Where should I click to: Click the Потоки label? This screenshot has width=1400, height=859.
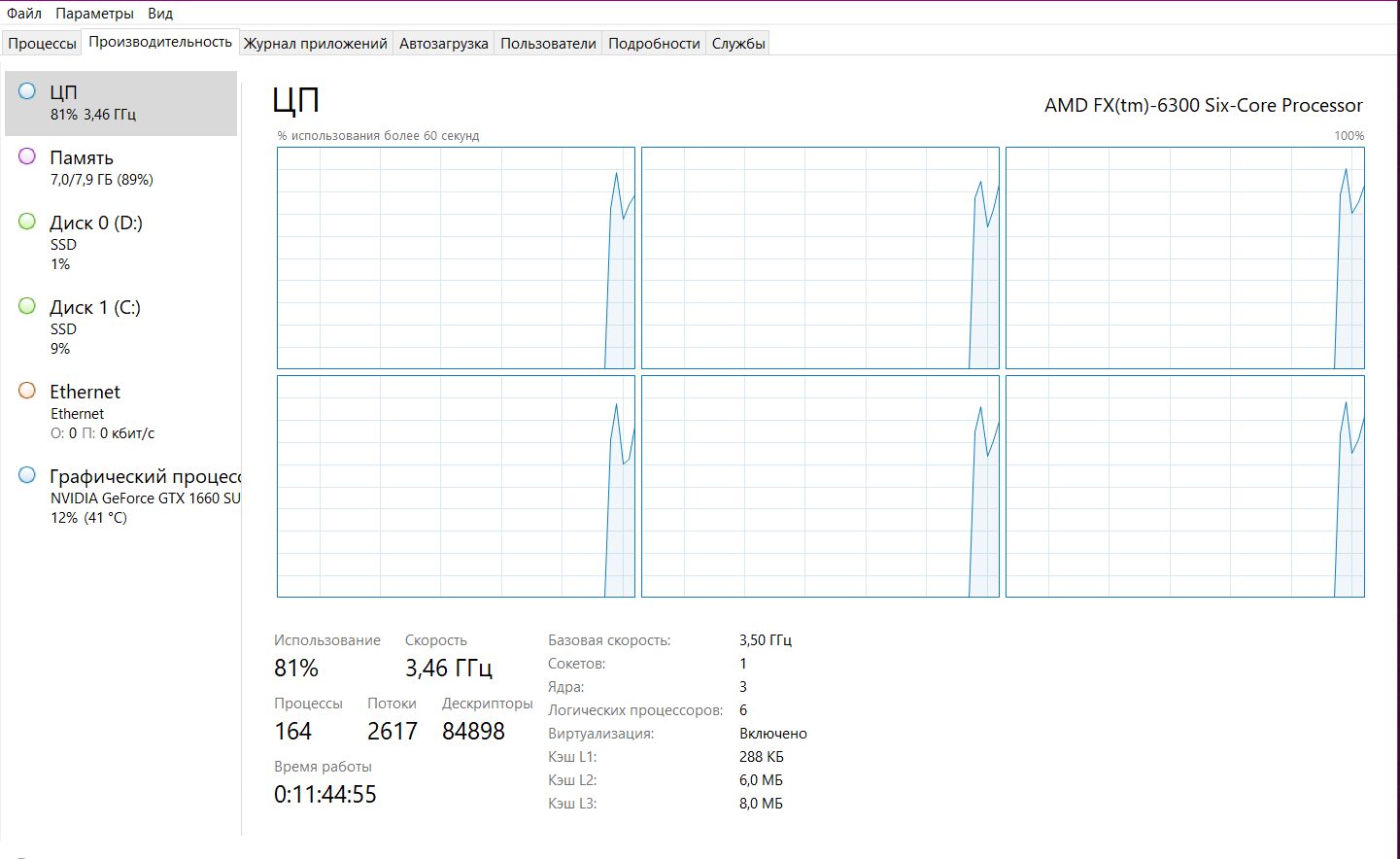click(392, 704)
